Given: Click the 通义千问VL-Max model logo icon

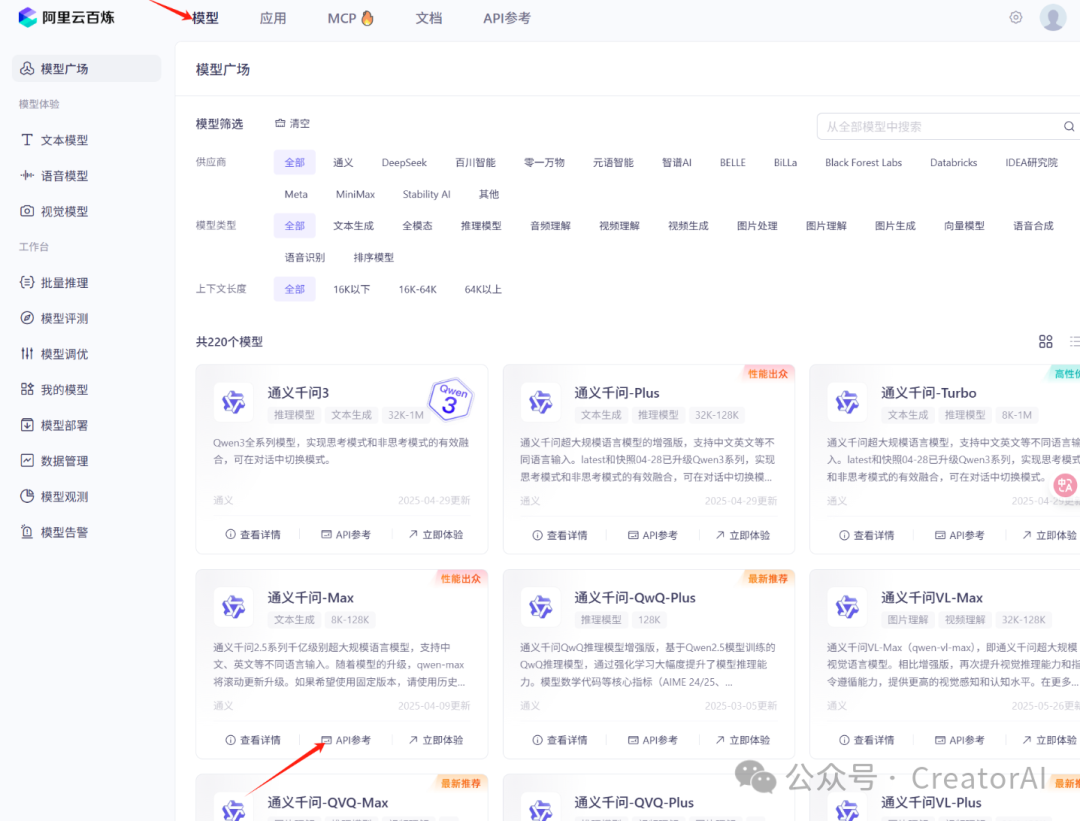Looking at the screenshot, I should [x=847, y=607].
